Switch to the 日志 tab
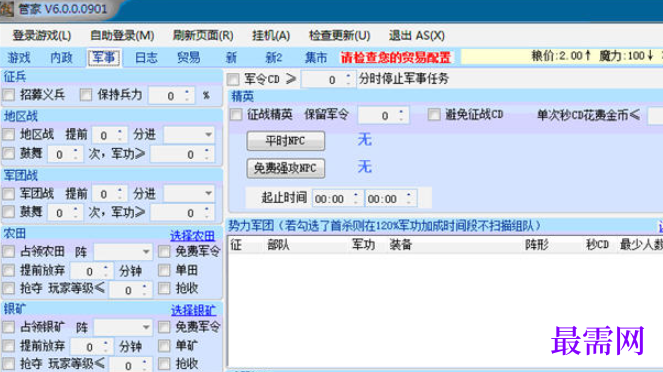663x372 pixels. (146, 57)
